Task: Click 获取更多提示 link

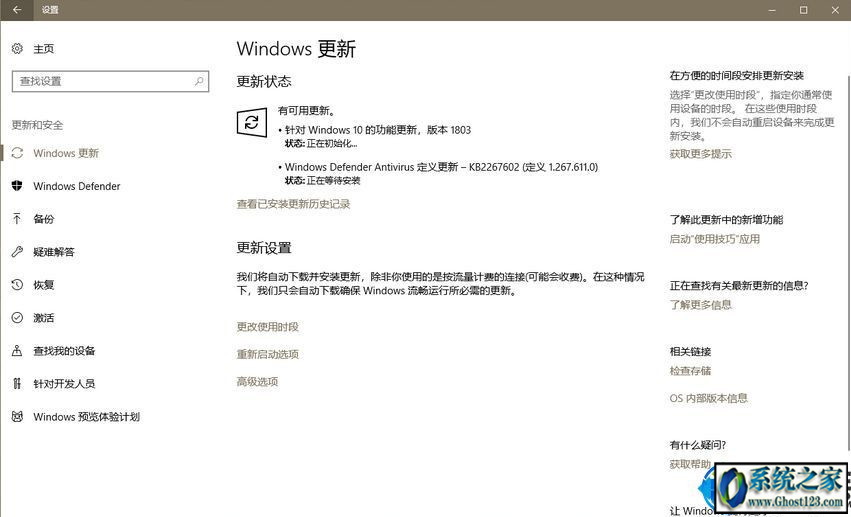Action: 700,154
